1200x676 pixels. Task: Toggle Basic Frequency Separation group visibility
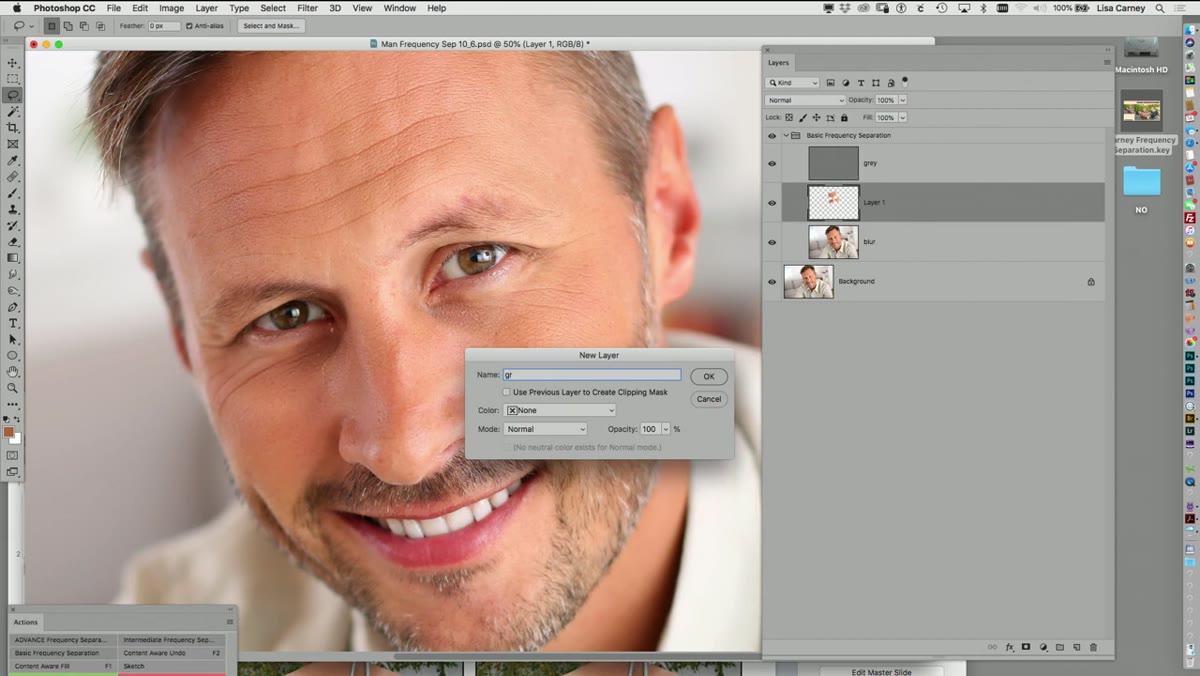tap(771, 135)
